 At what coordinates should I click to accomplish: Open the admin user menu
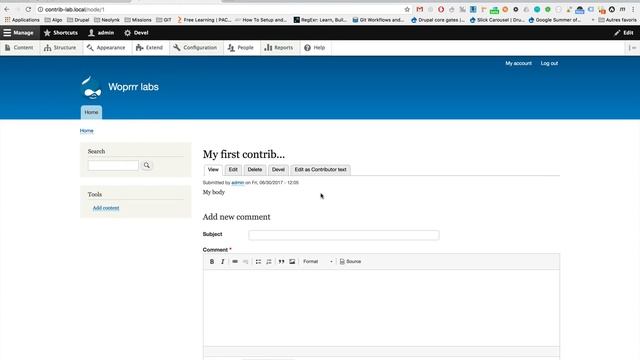click(101, 33)
